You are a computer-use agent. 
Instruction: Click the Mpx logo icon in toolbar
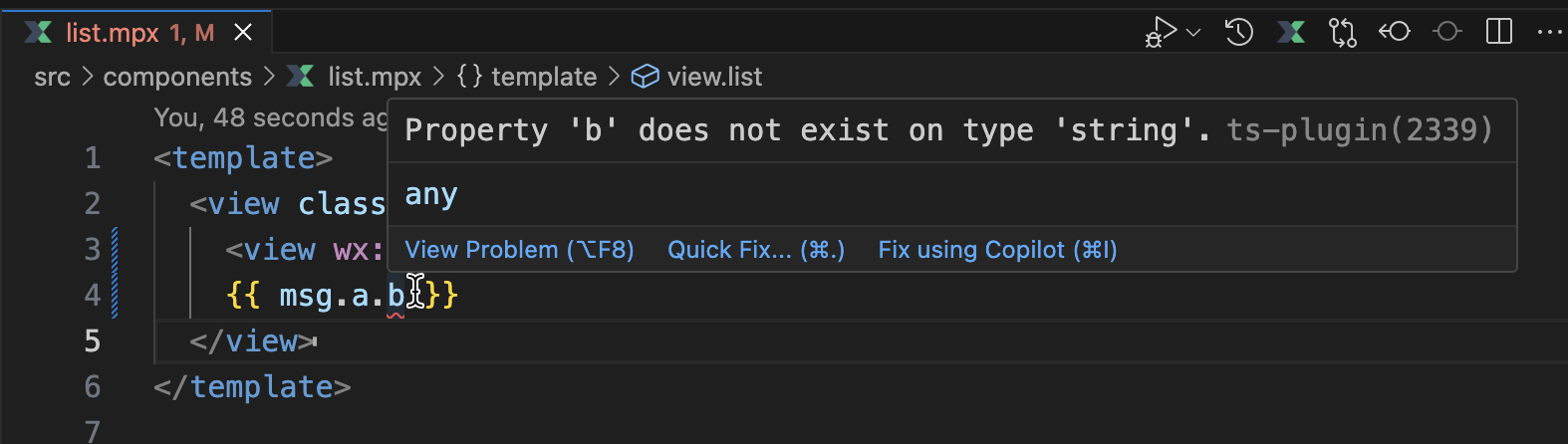pyautogui.click(x=1291, y=32)
